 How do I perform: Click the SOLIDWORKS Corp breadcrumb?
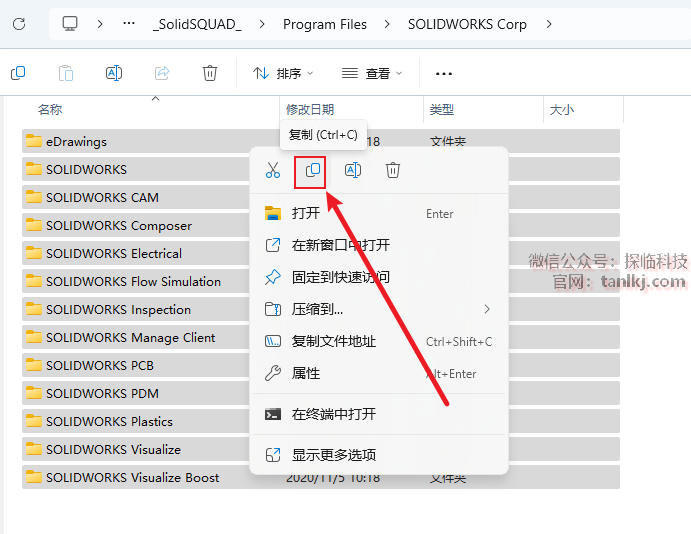coord(467,24)
